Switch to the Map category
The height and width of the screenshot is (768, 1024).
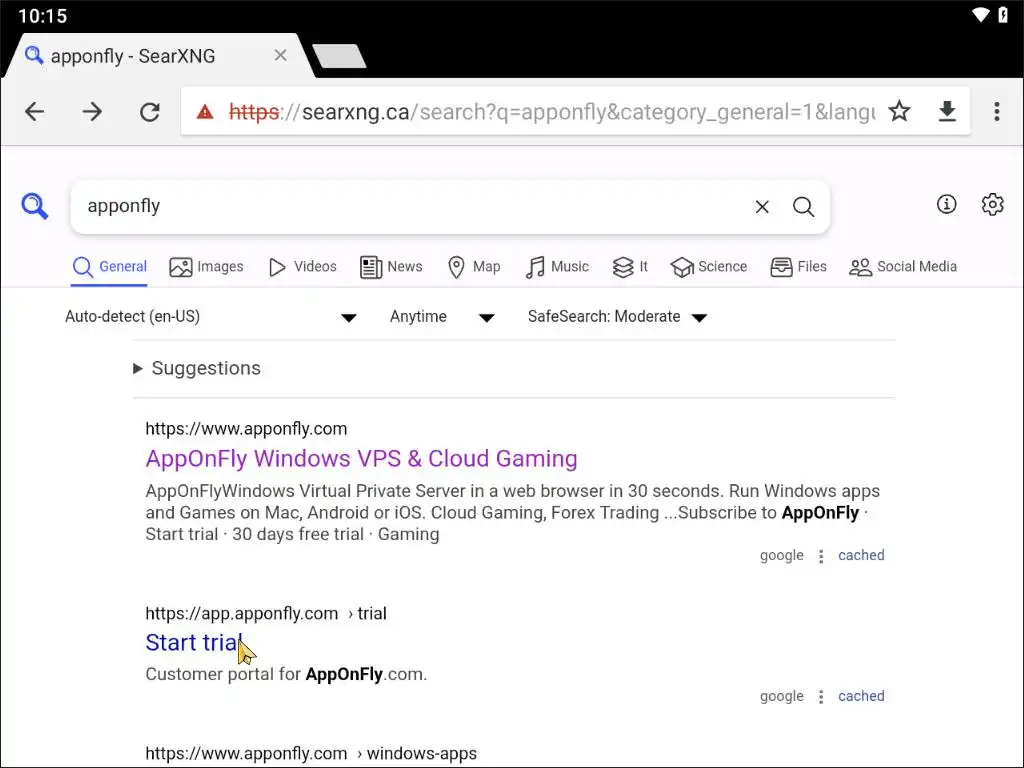(x=474, y=266)
